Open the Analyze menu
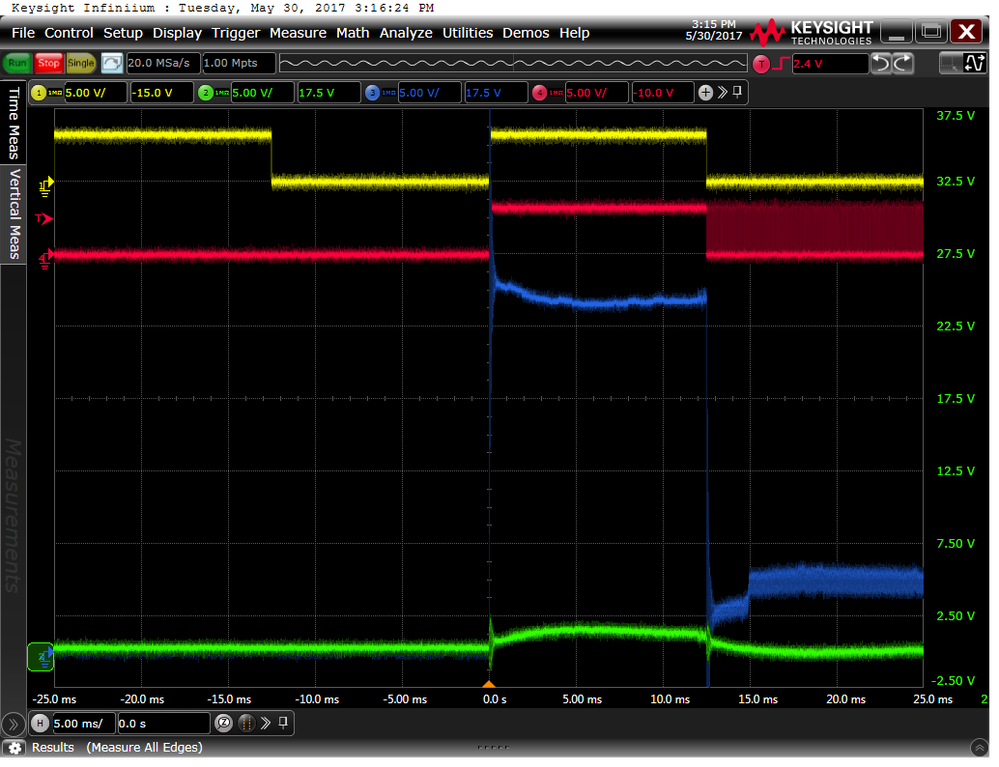Image resolution: width=999 pixels, height=767 pixels. [x=406, y=33]
